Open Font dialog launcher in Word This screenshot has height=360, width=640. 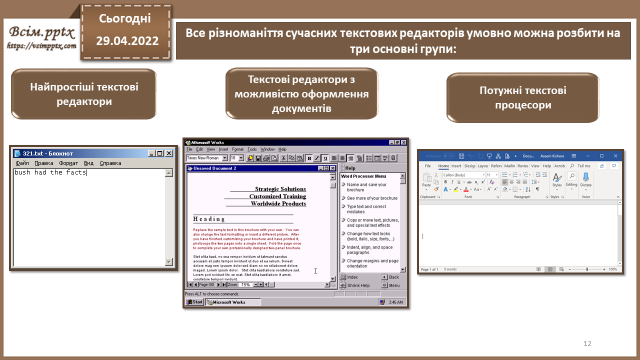498,197
